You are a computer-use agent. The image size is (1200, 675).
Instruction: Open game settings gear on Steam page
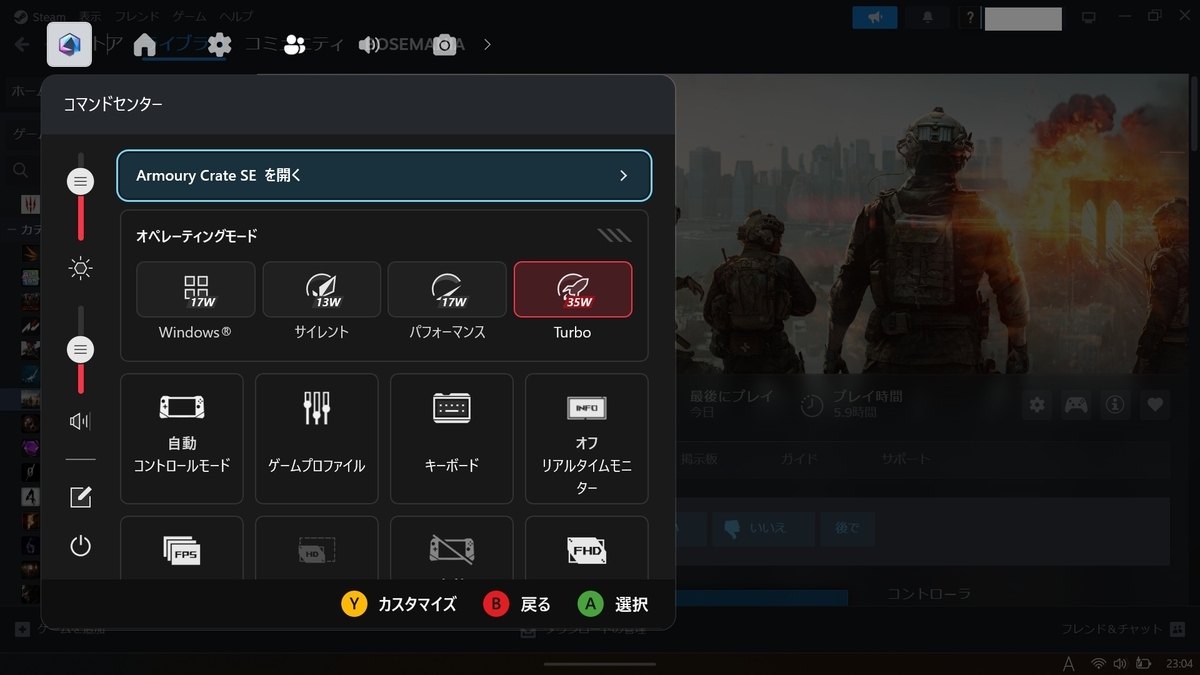tap(1037, 405)
